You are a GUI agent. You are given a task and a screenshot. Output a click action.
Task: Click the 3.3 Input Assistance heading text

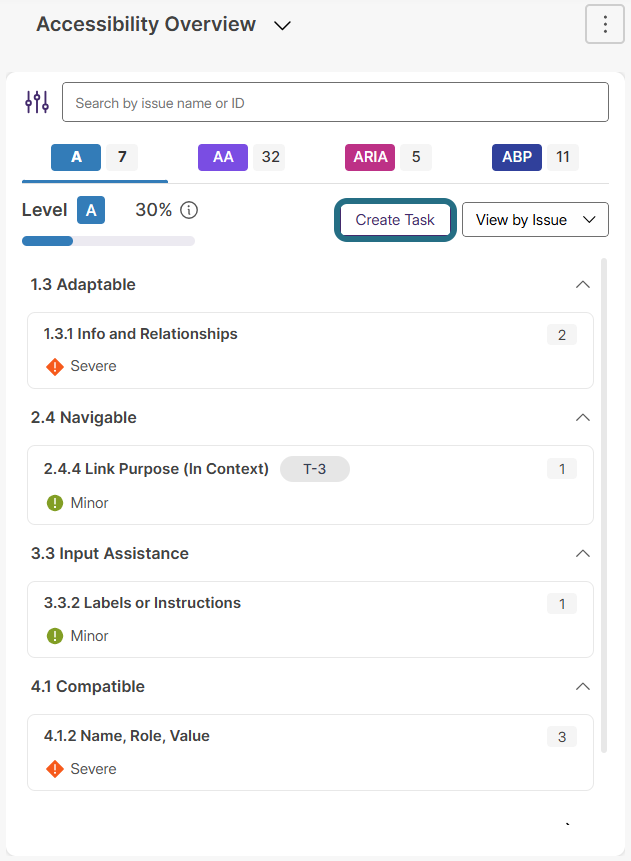(x=110, y=554)
